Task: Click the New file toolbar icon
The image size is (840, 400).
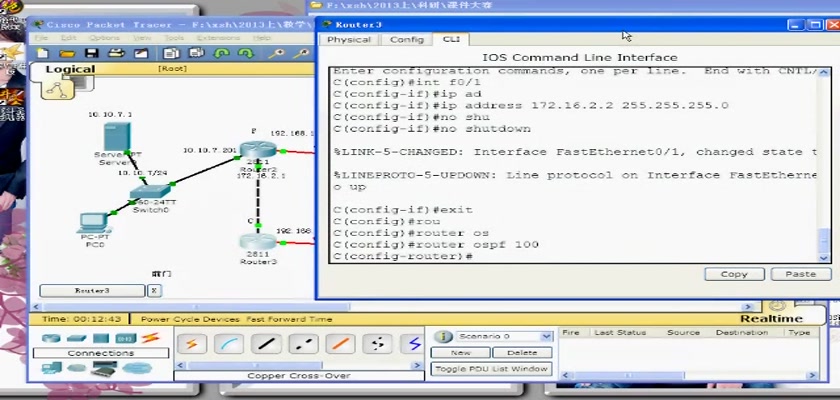Action: click(42, 53)
